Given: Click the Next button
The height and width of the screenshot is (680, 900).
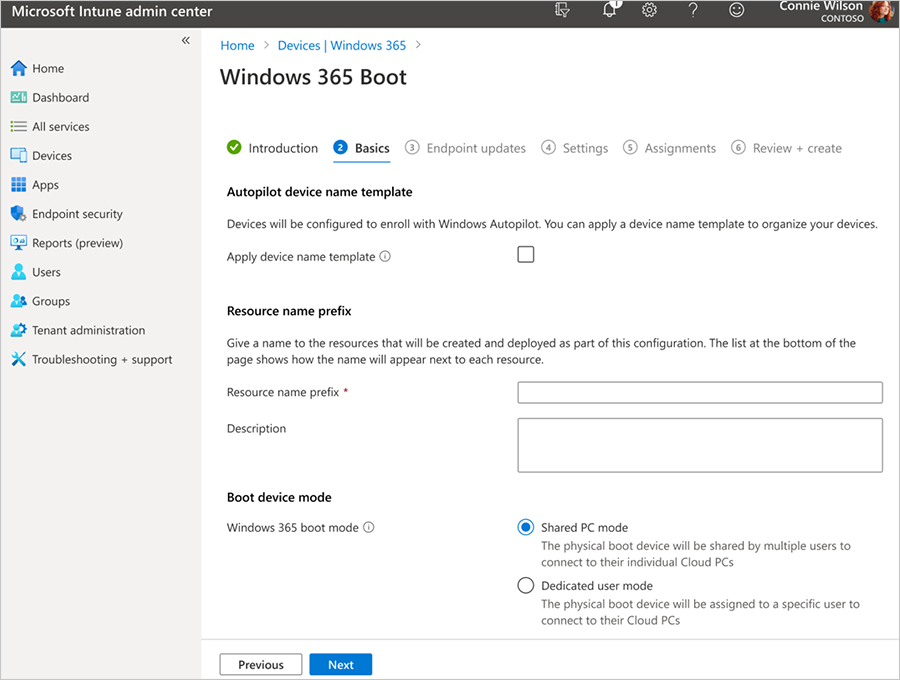Looking at the screenshot, I should pyautogui.click(x=340, y=664).
